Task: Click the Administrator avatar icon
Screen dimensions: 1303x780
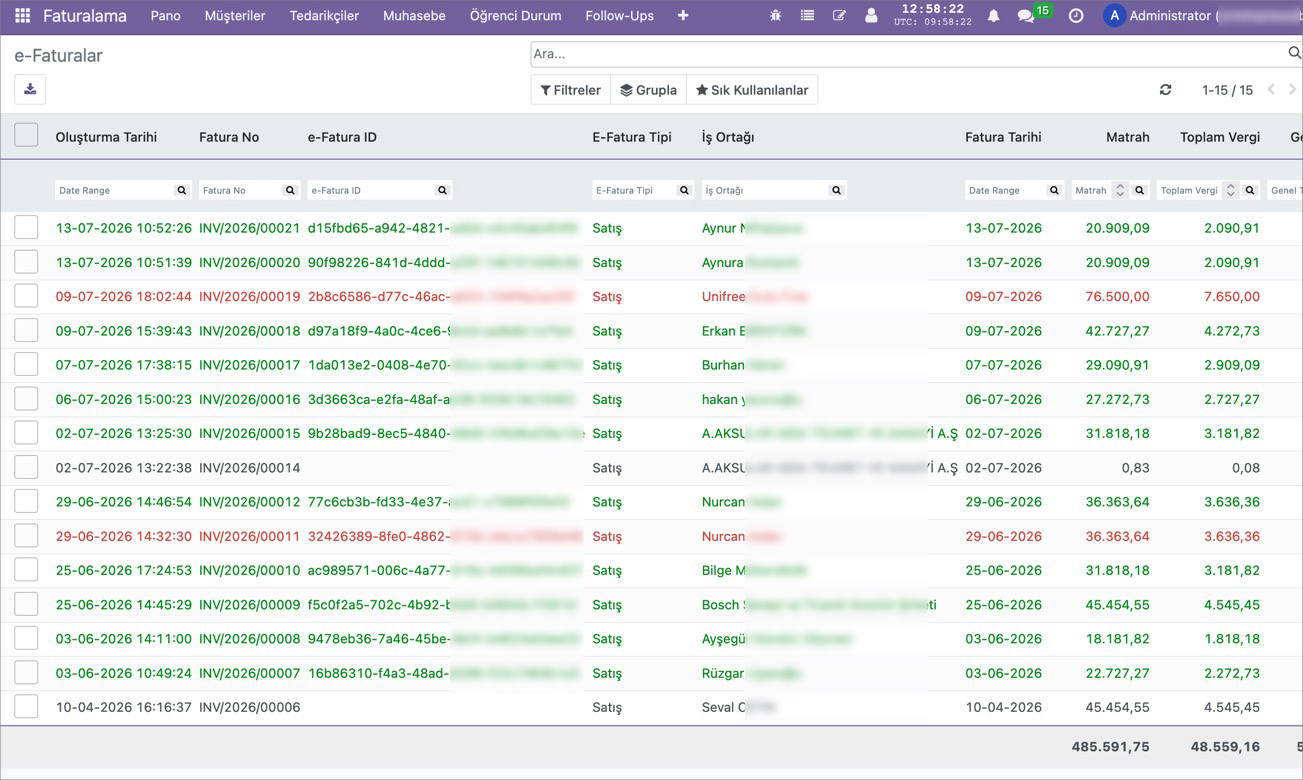Action: 1114,16
